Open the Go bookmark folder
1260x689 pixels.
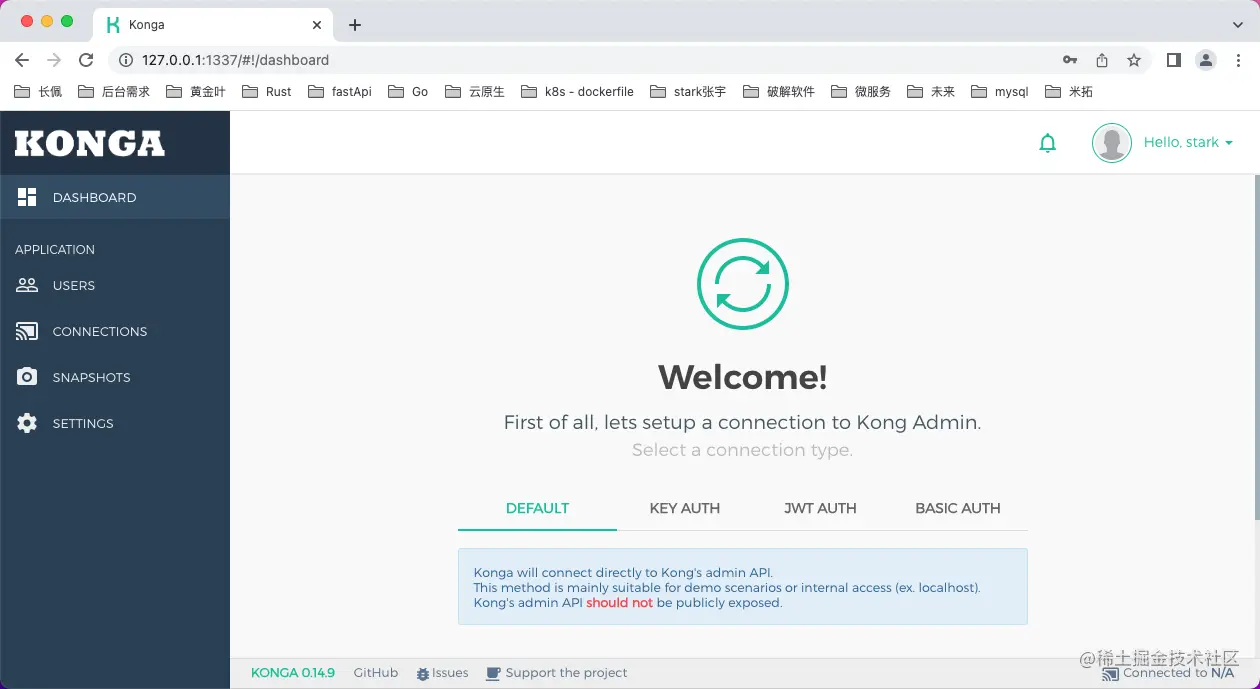(x=407, y=91)
